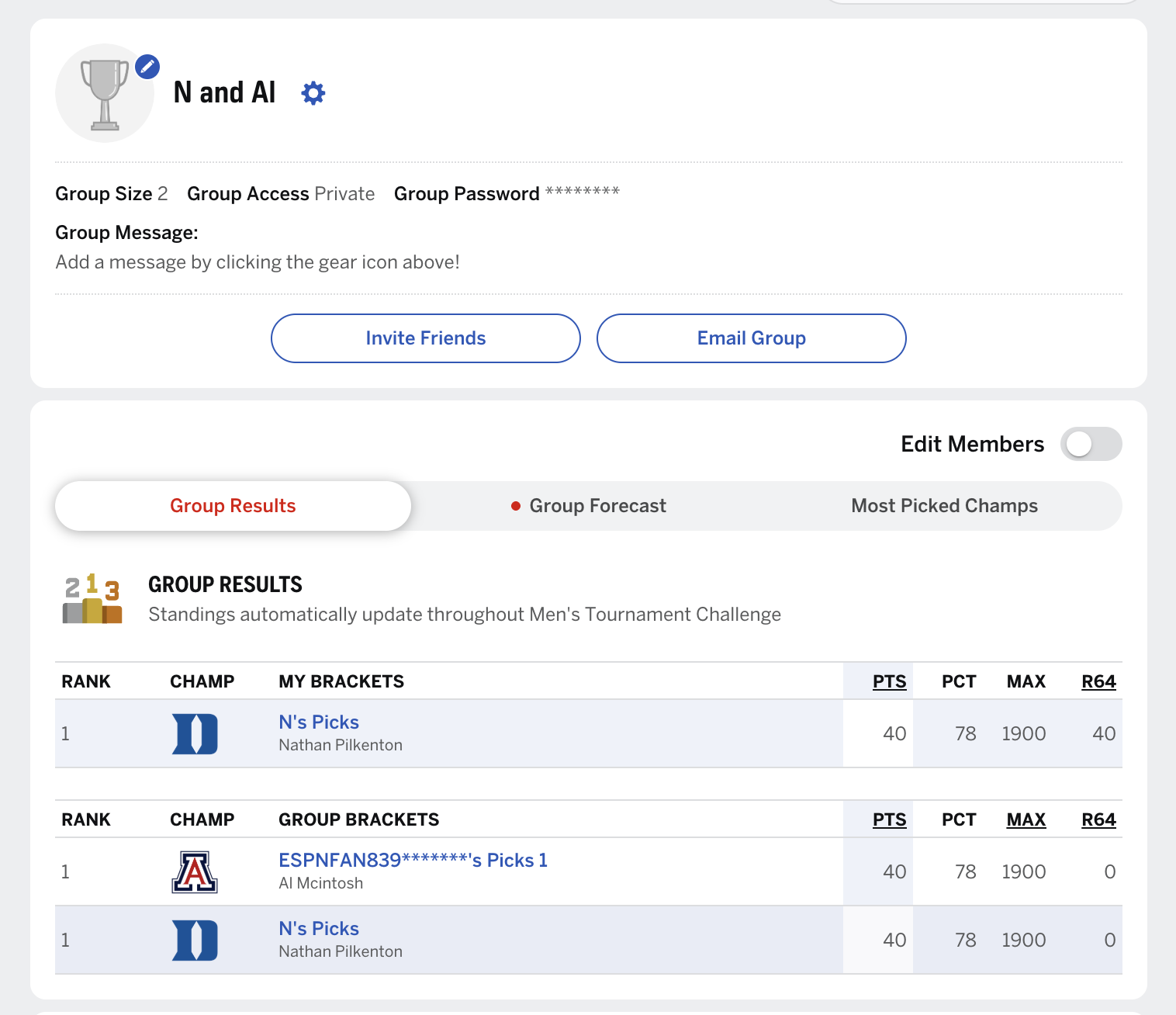
Task: Click the trophy group avatar image
Action: (x=105, y=93)
